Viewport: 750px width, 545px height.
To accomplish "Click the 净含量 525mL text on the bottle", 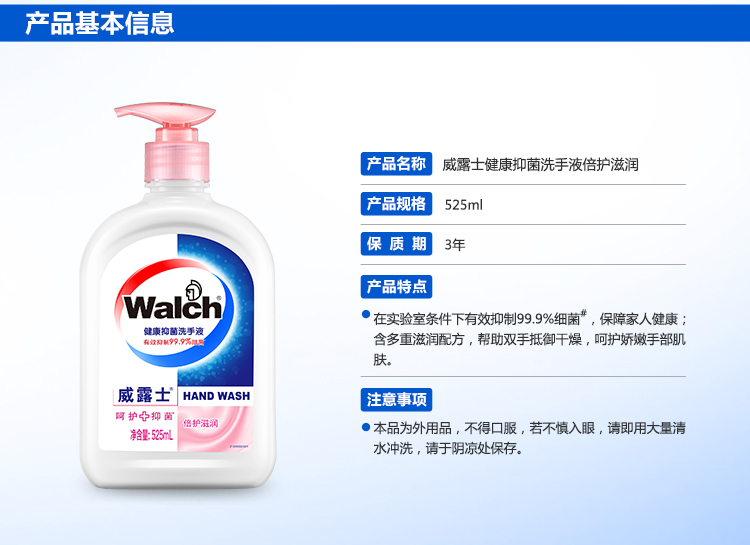I will 151,435.
